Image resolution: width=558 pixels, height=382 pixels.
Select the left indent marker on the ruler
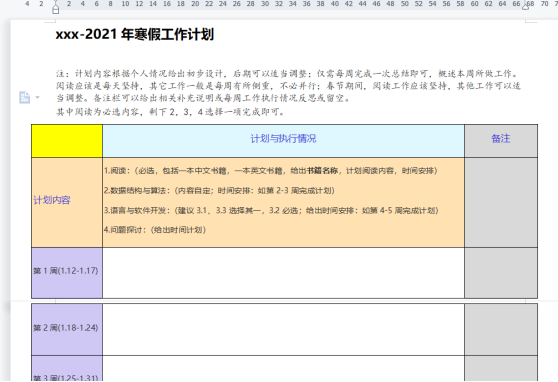click(x=56, y=8)
